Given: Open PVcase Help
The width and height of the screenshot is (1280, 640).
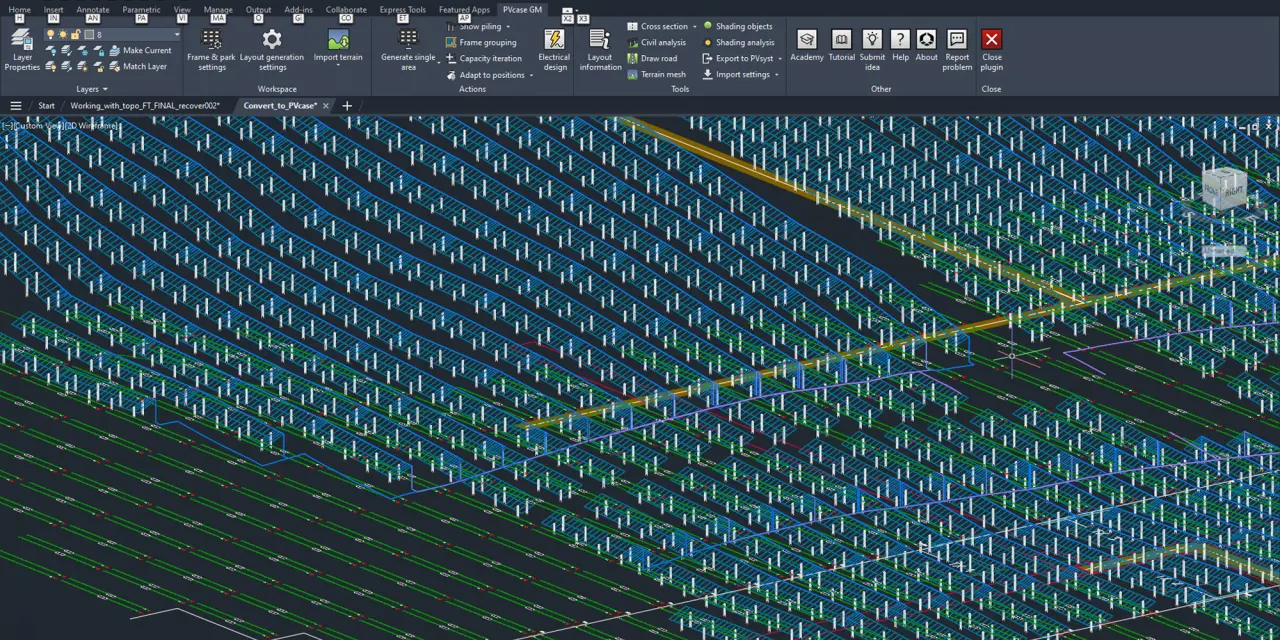Looking at the screenshot, I should [901, 46].
